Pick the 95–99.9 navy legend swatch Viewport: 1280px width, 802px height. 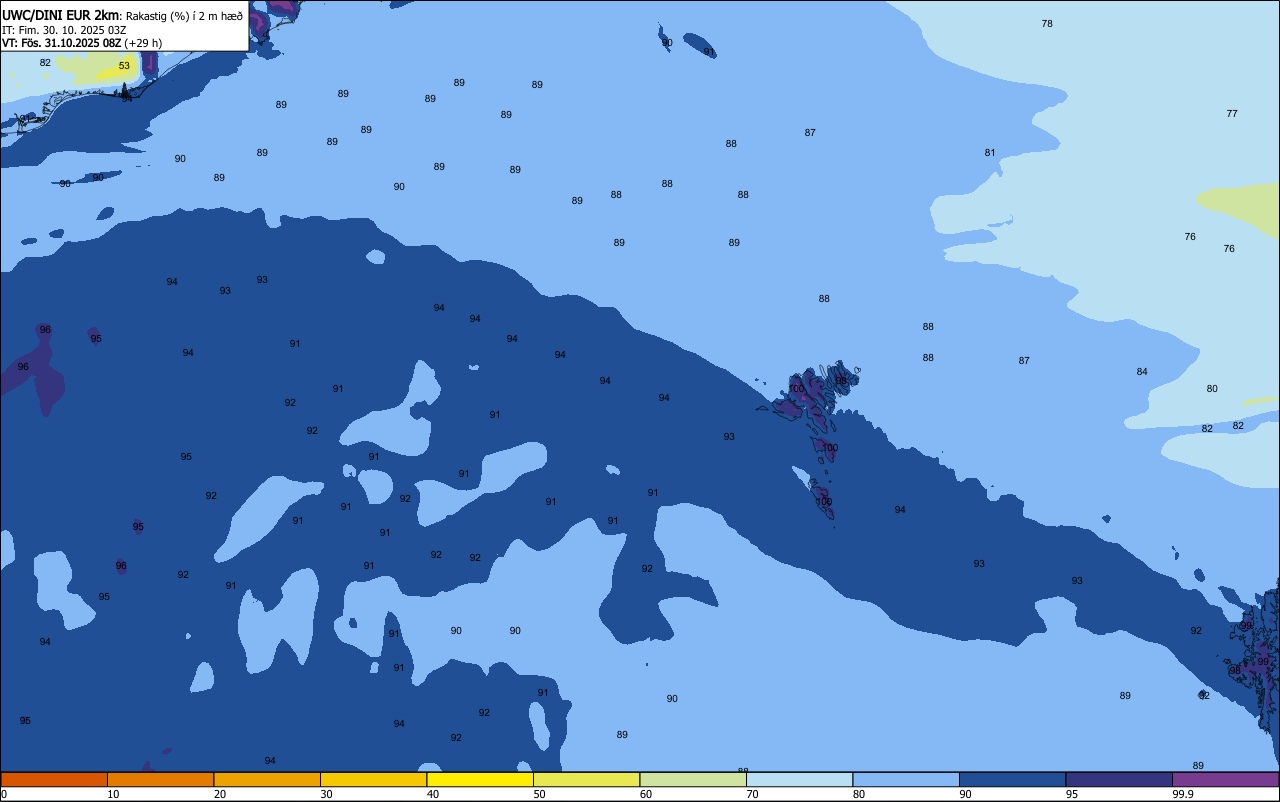[x=1119, y=779]
